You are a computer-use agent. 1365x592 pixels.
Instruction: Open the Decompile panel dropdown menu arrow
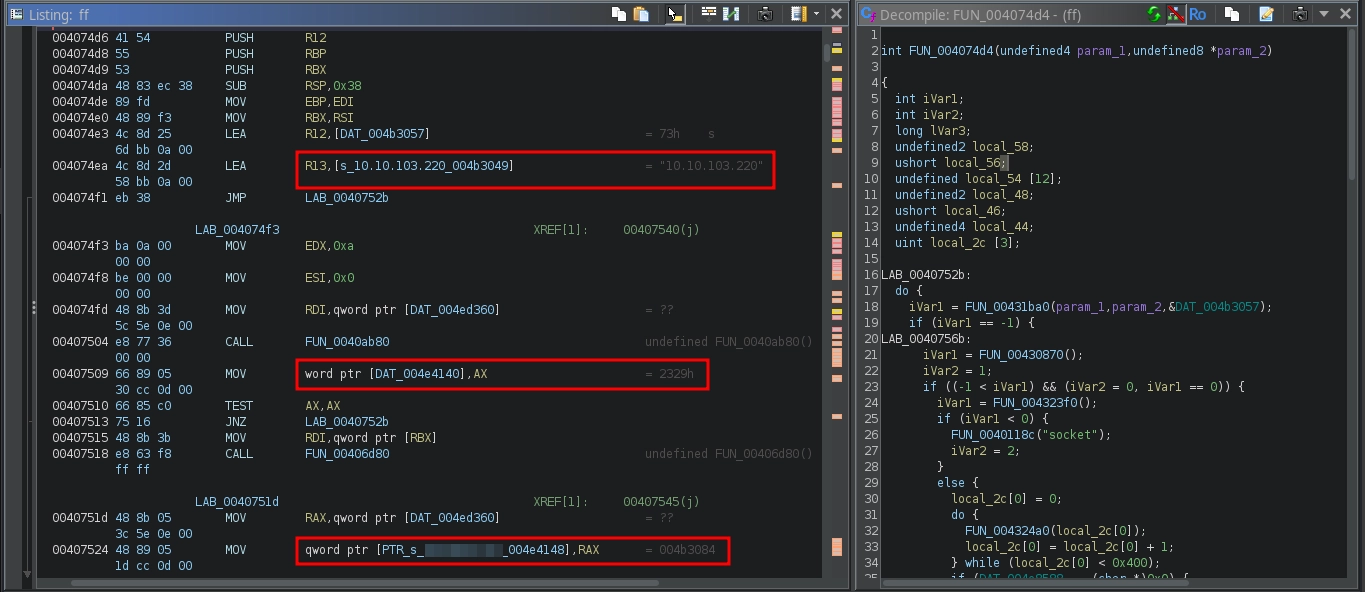click(x=1323, y=14)
